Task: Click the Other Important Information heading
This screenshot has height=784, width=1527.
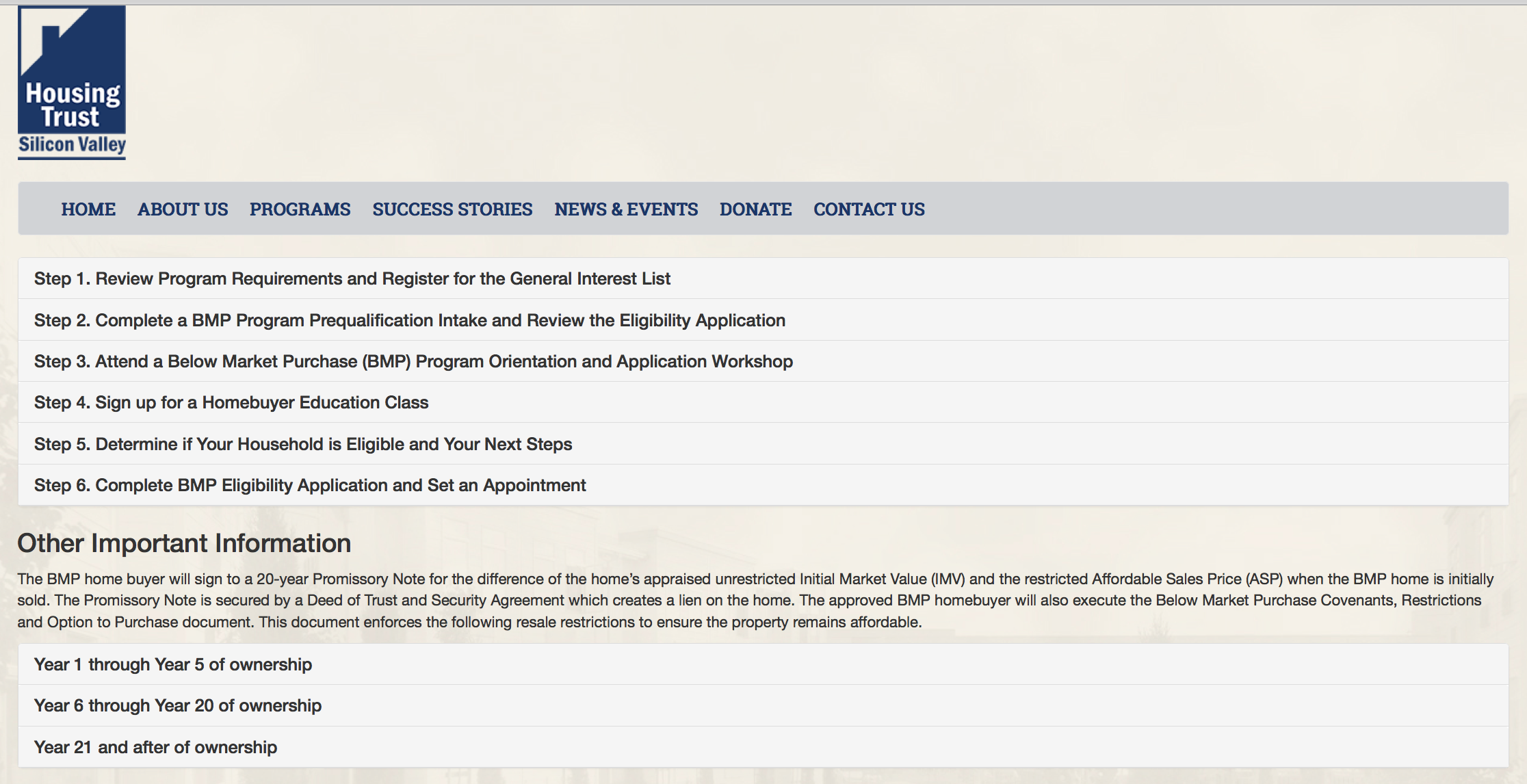Action: 184,543
